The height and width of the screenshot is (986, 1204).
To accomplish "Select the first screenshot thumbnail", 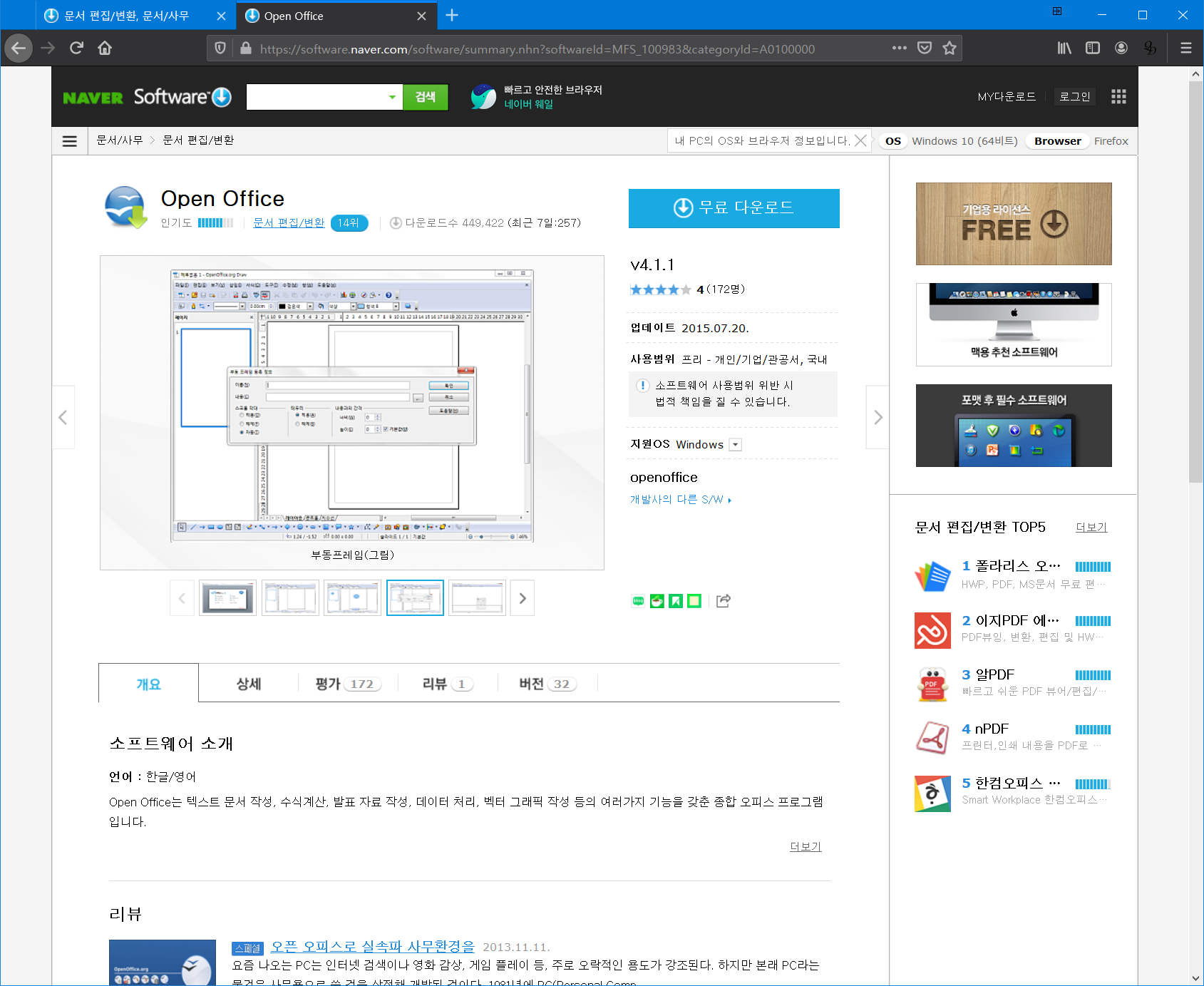I will [x=227, y=598].
